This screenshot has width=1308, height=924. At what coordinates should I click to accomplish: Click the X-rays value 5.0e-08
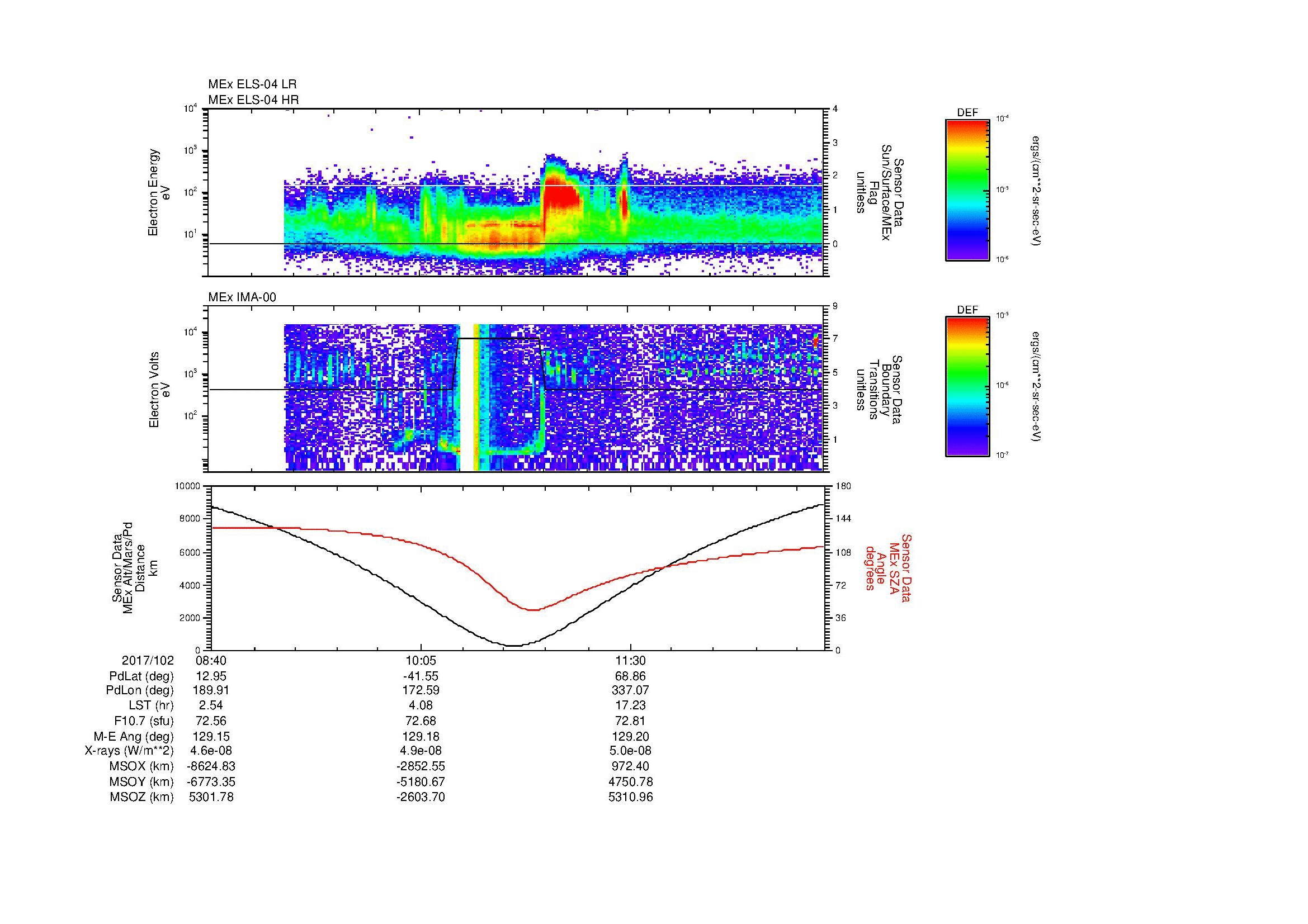pyautogui.click(x=630, y=751)
